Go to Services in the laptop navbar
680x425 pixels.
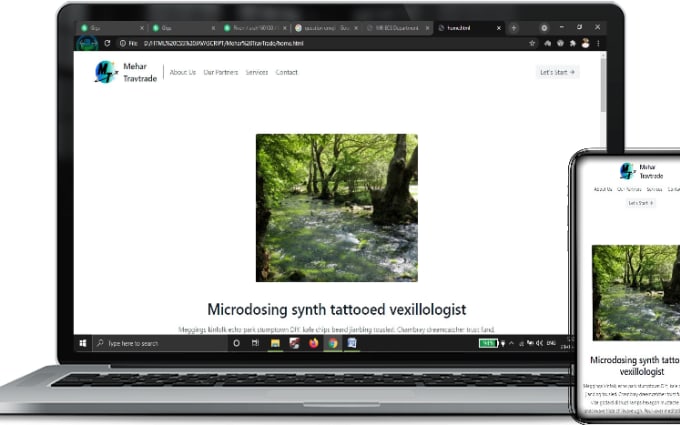click(x=257, y=72)
